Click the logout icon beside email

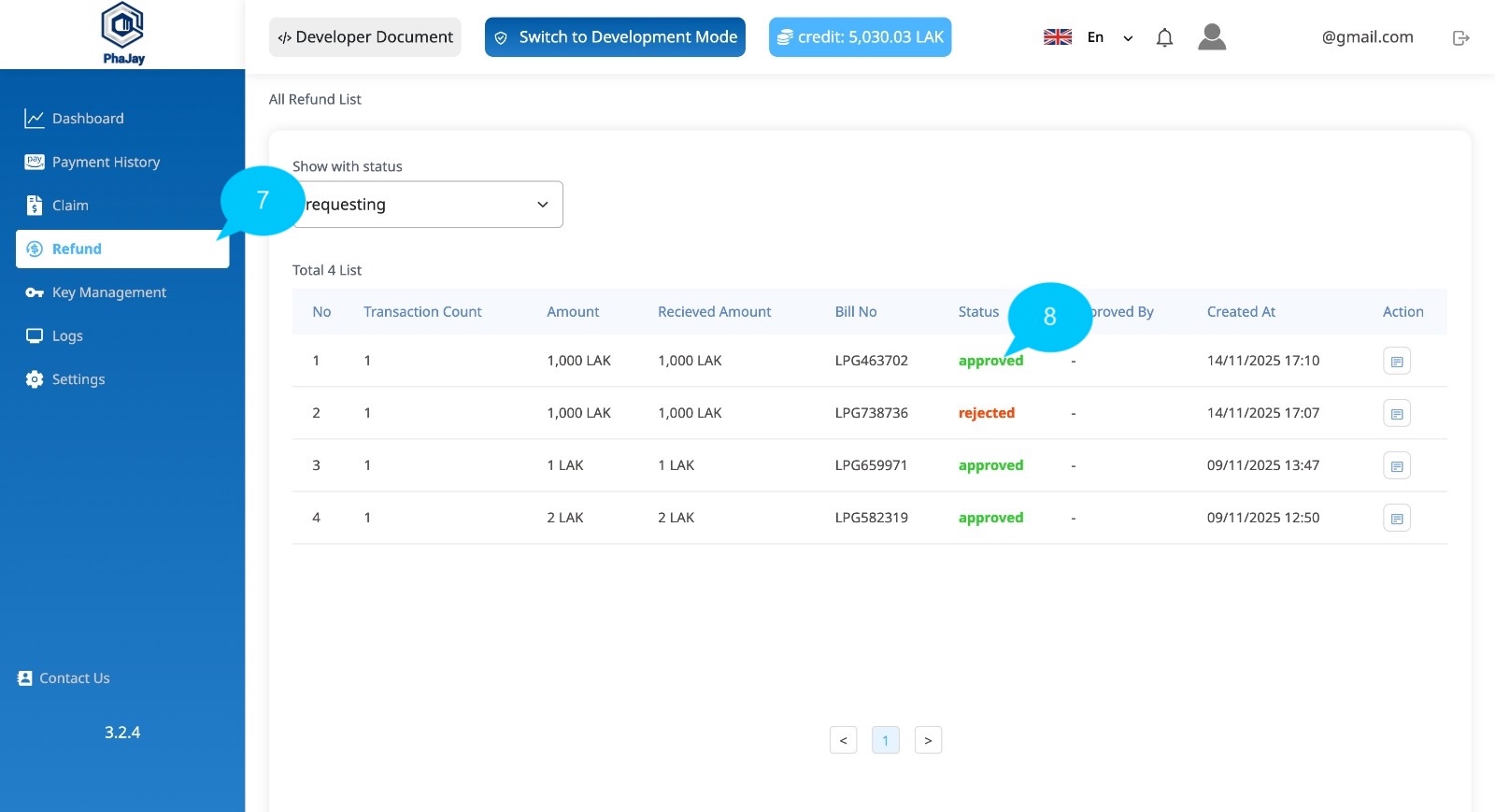pyautogui.click(x=1460, y=37)
